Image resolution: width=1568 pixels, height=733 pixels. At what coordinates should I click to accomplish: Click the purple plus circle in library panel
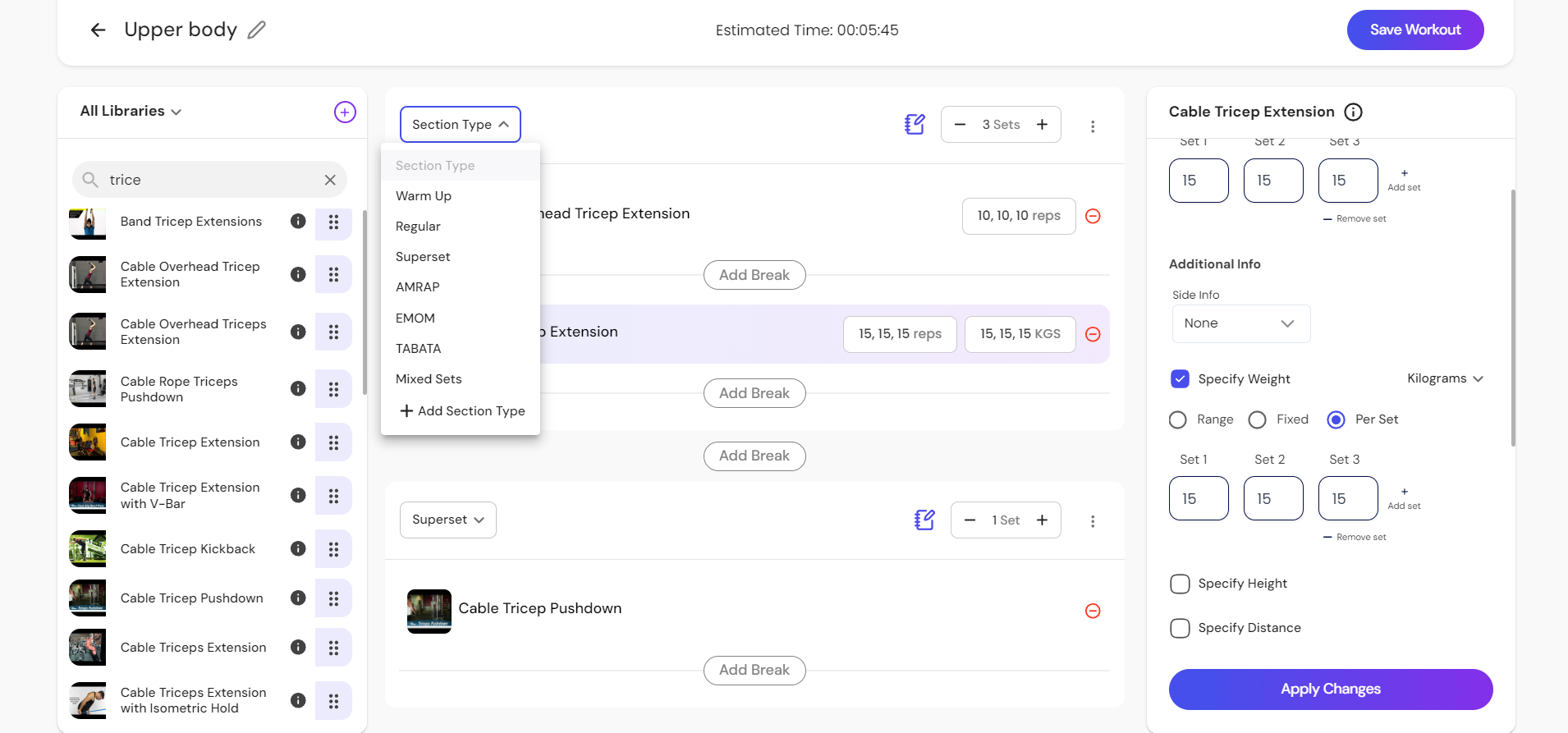tap(345, 112)
